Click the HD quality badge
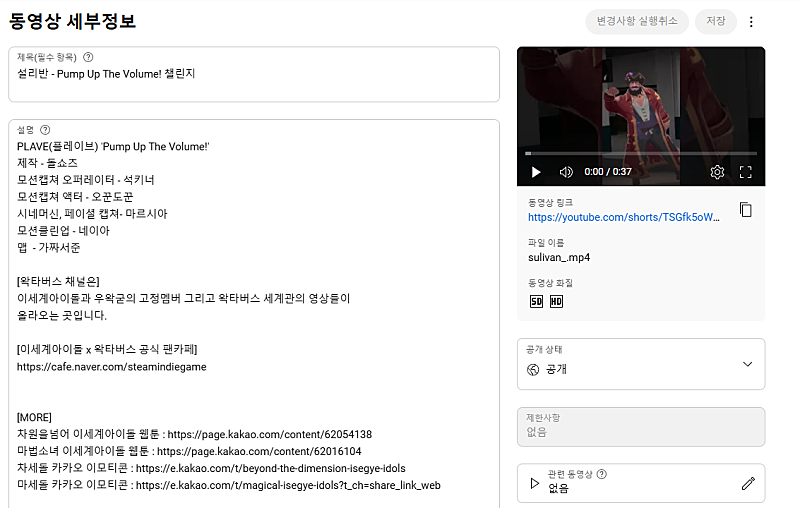The width and height of the screenshot is (800, 508). coord(556,301)
